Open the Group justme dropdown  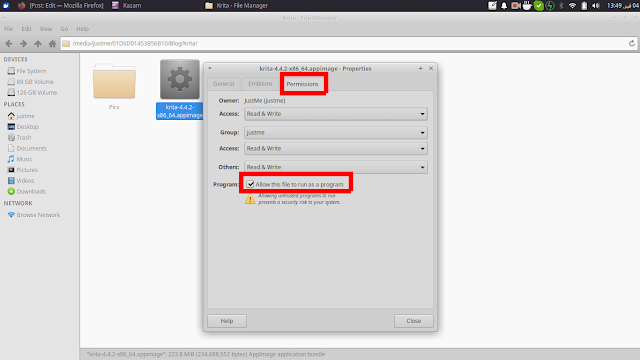(336, 133)
